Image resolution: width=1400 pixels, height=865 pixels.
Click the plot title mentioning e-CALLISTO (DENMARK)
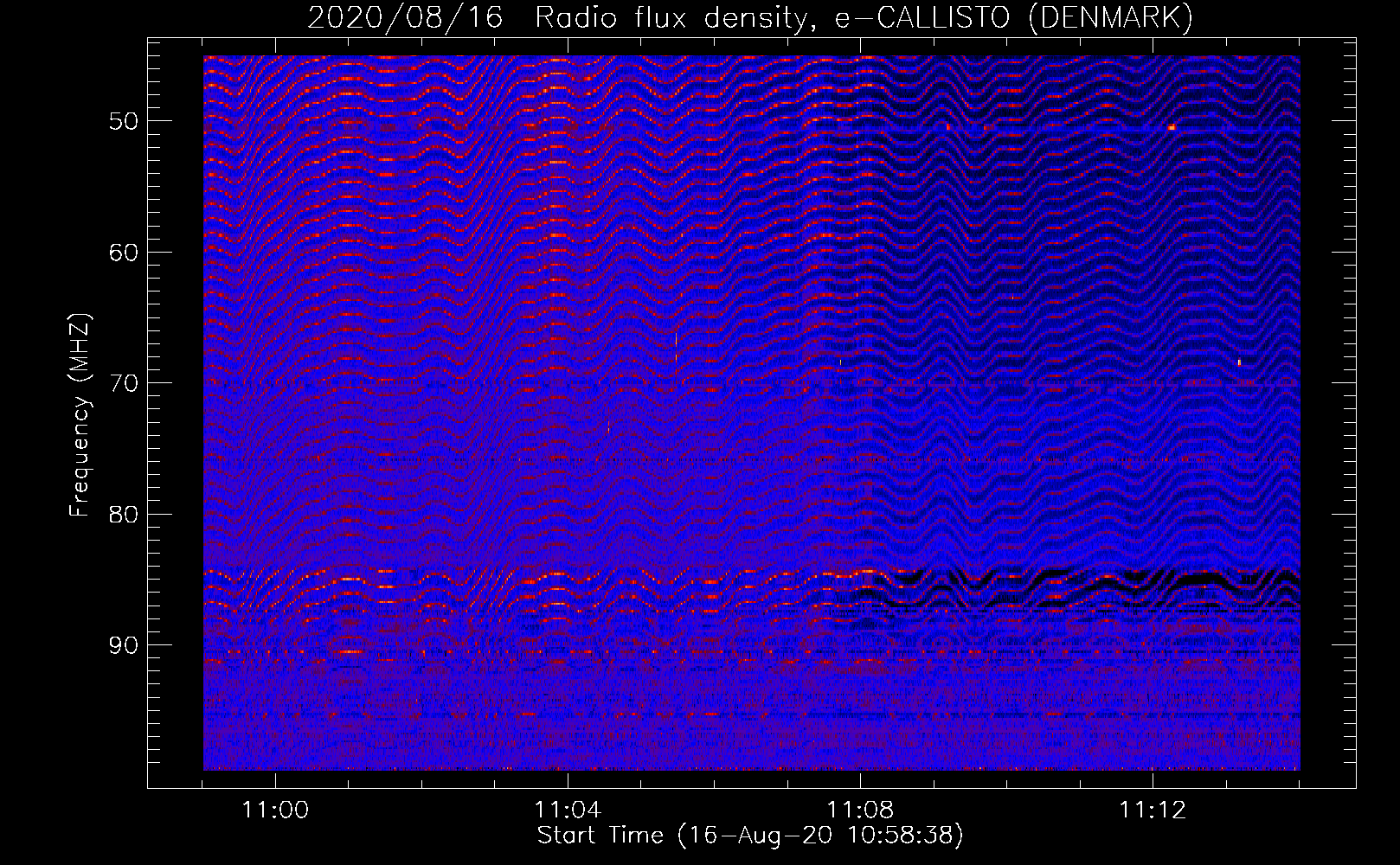pos(750,18)
